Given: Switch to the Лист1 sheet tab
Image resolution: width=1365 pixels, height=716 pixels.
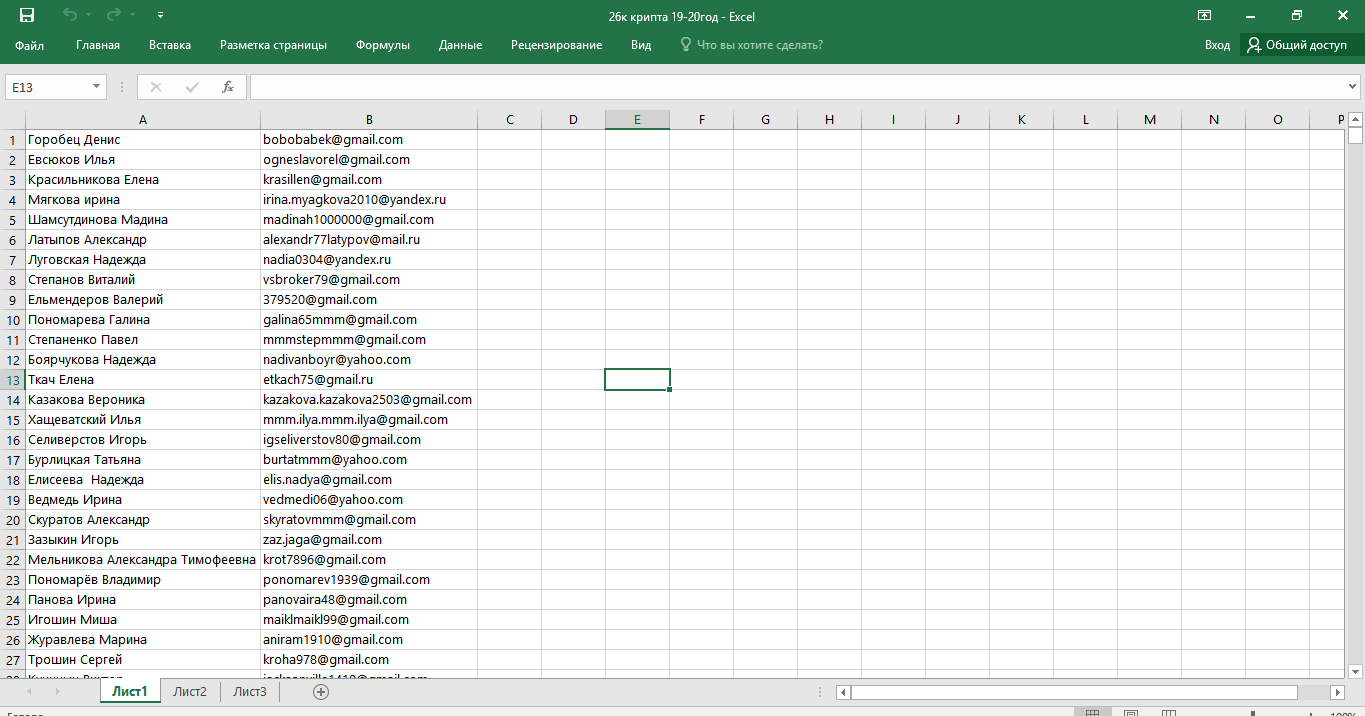Looking at the screenshot, I should (130, 691).
